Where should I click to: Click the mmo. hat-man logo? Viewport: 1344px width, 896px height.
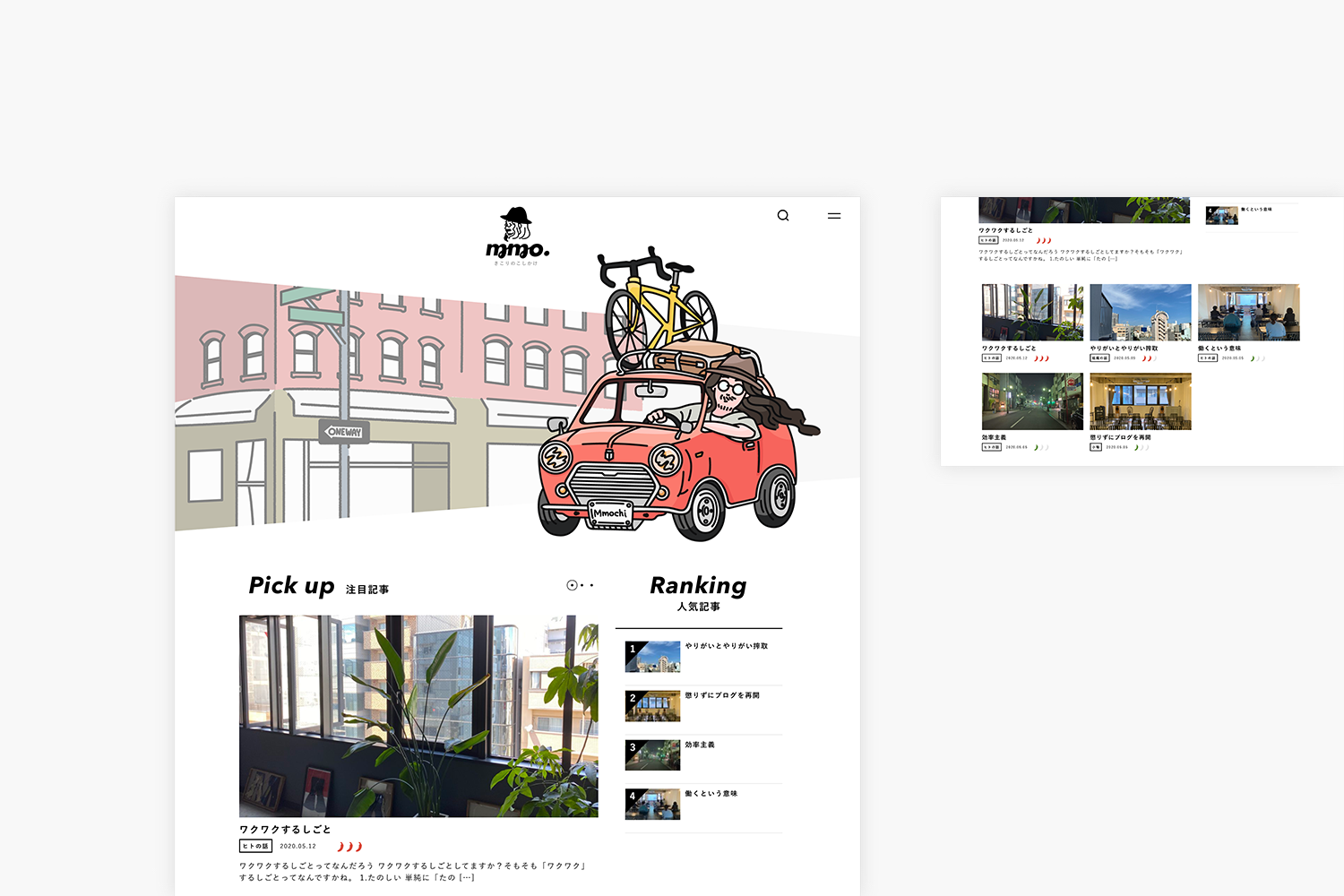[517, 237]
